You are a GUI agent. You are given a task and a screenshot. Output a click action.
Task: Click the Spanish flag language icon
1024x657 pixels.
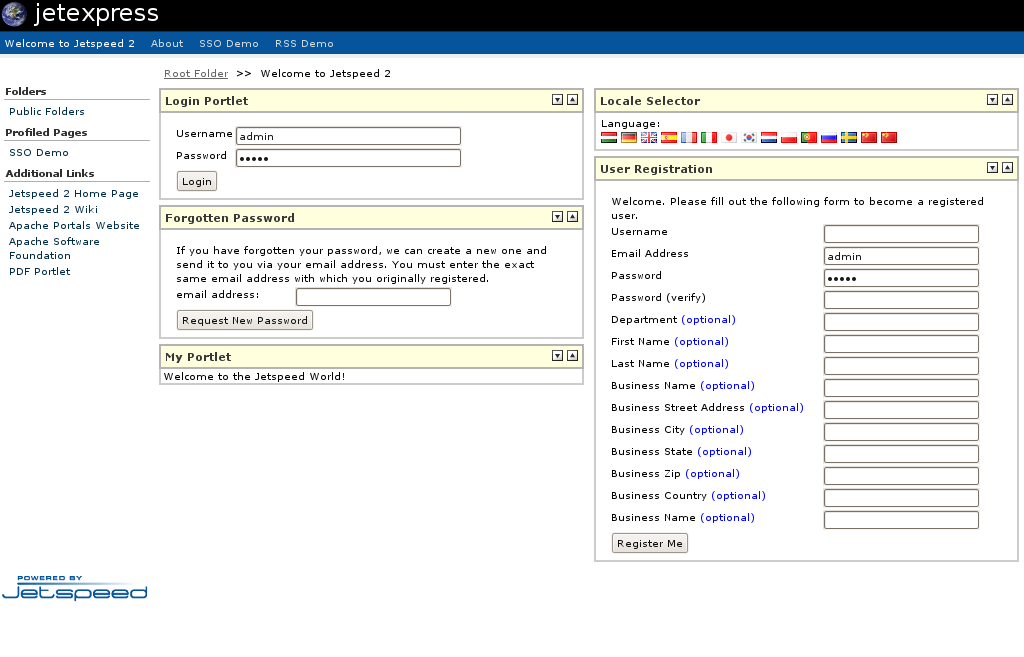(669, 138)
